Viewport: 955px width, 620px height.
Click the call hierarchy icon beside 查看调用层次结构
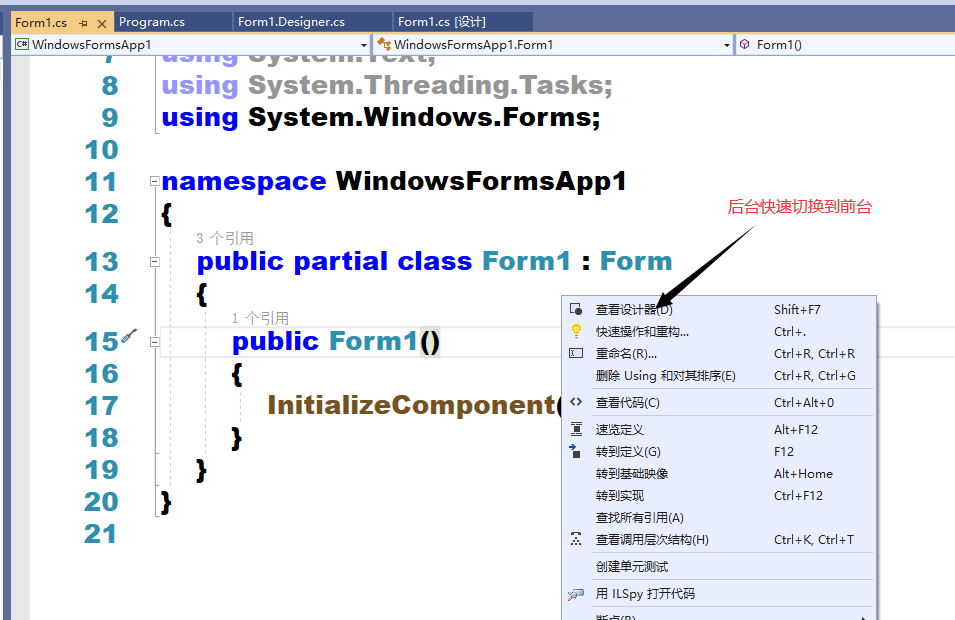click(x=576, y=539)
